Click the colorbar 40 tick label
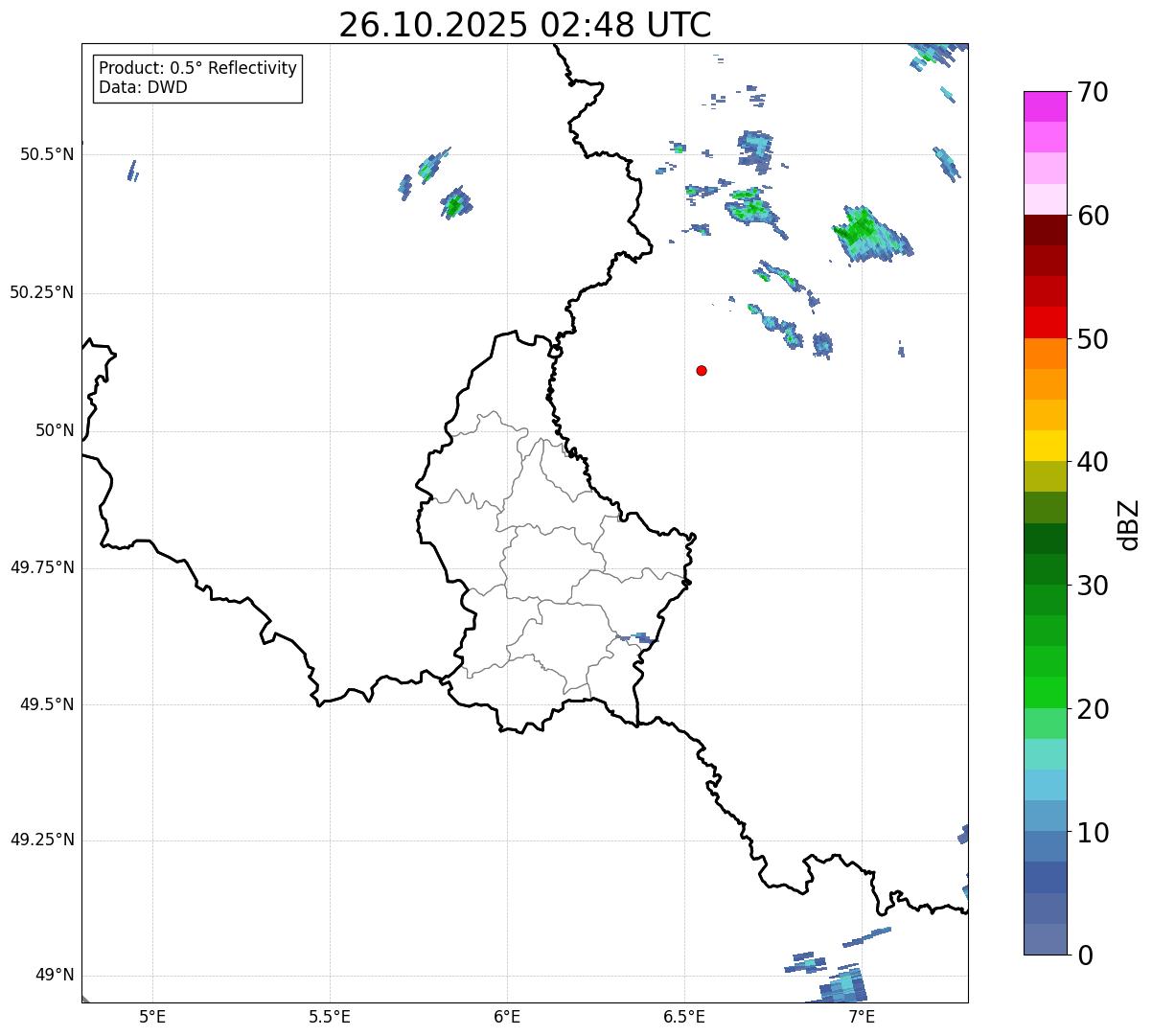Screen dimensions: 1152x1036 click(1093, 462)
